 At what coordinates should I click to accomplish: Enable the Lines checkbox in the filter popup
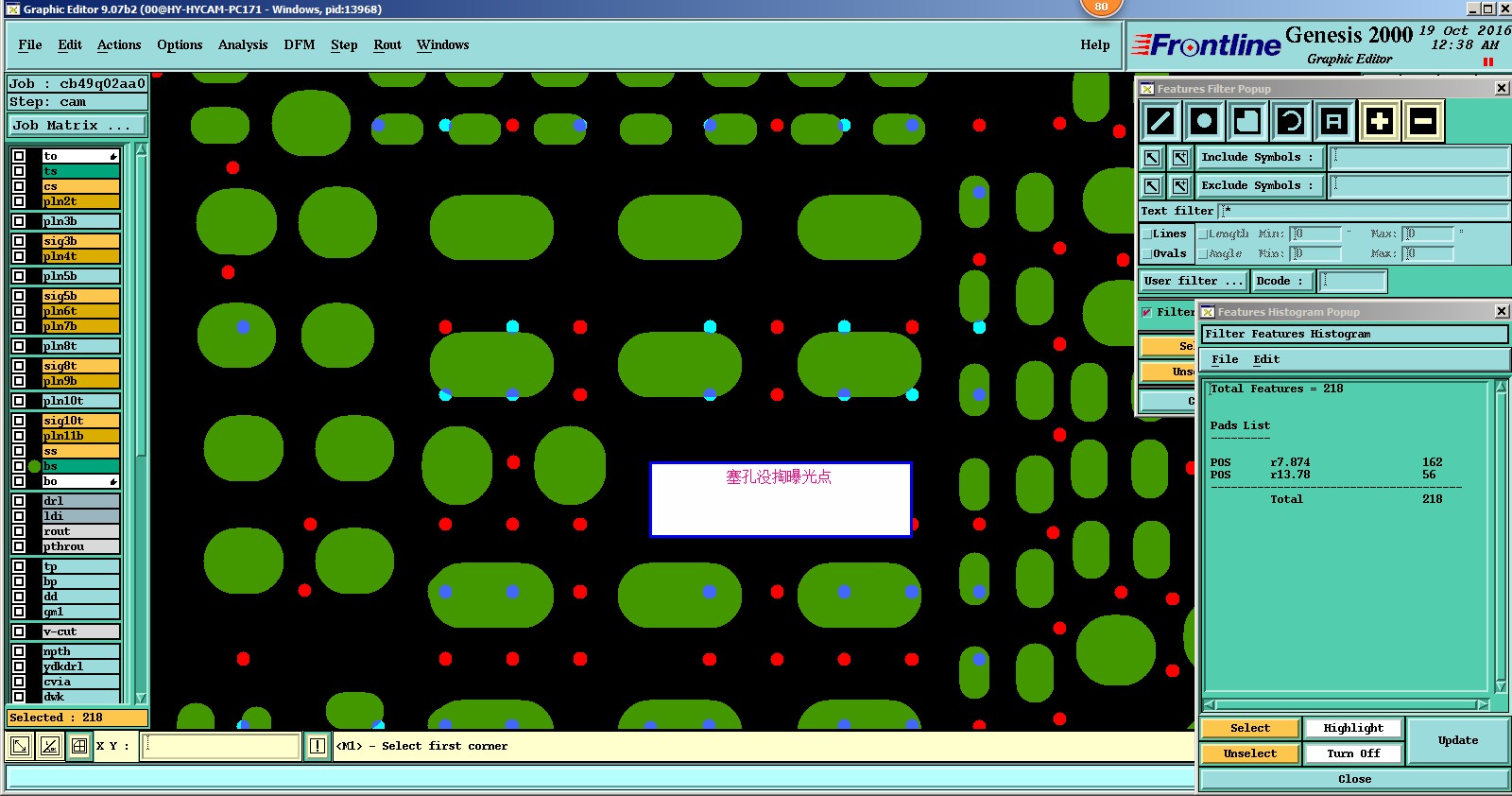1147,234
